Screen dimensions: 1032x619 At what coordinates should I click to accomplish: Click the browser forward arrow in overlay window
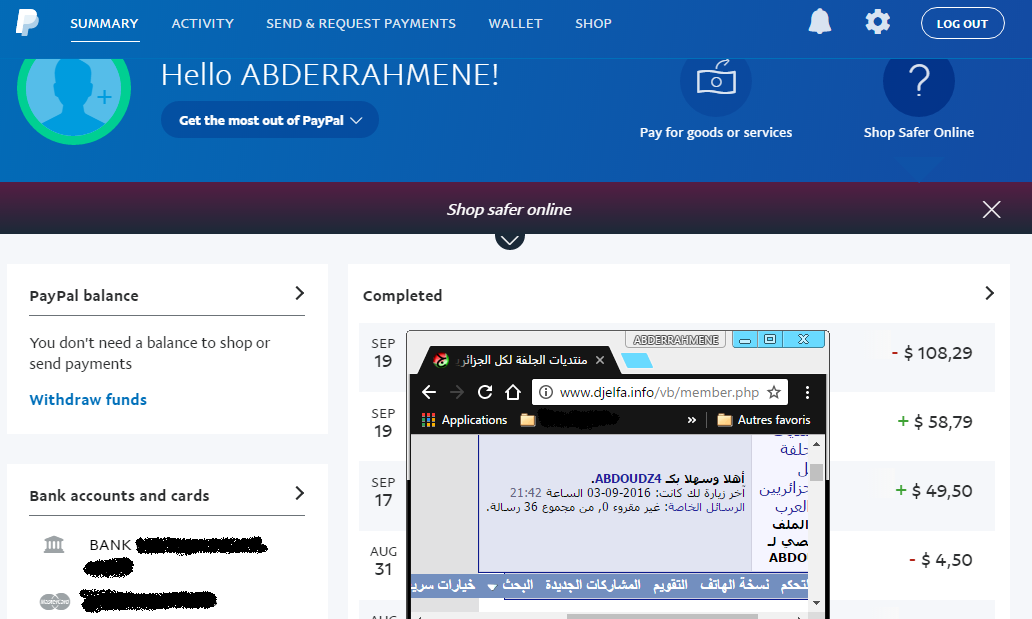tap(457, 392)
